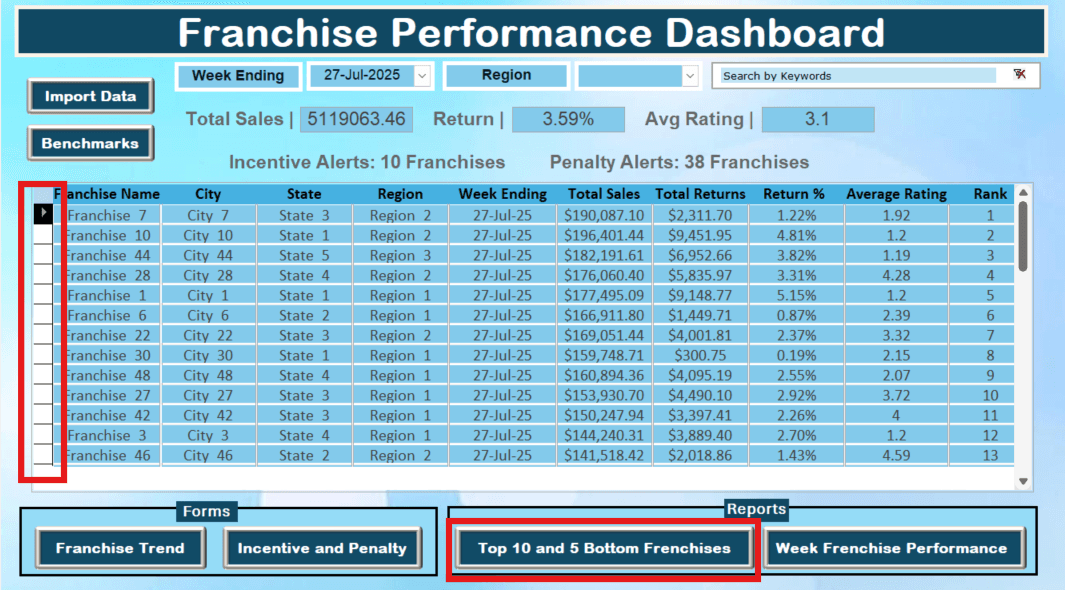The width and height of the screenshot is (1065, 590).
Task: Select the Franchise 7 record selector
Action: (x=42, y=214)
